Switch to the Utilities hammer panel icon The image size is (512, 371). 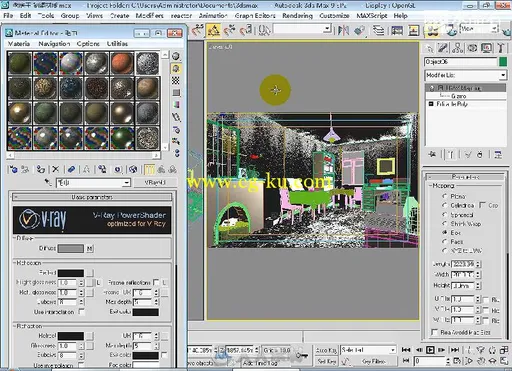tap(500, 48)
